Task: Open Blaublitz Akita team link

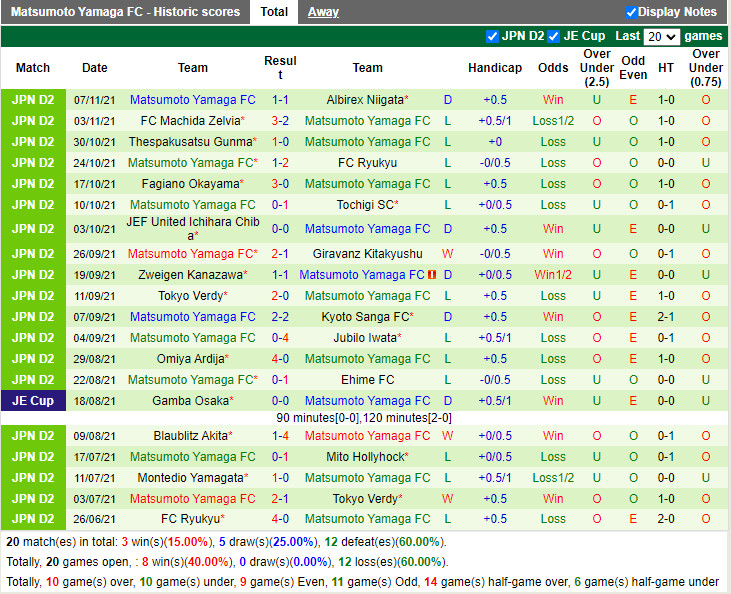Action: tap(190, 435)
